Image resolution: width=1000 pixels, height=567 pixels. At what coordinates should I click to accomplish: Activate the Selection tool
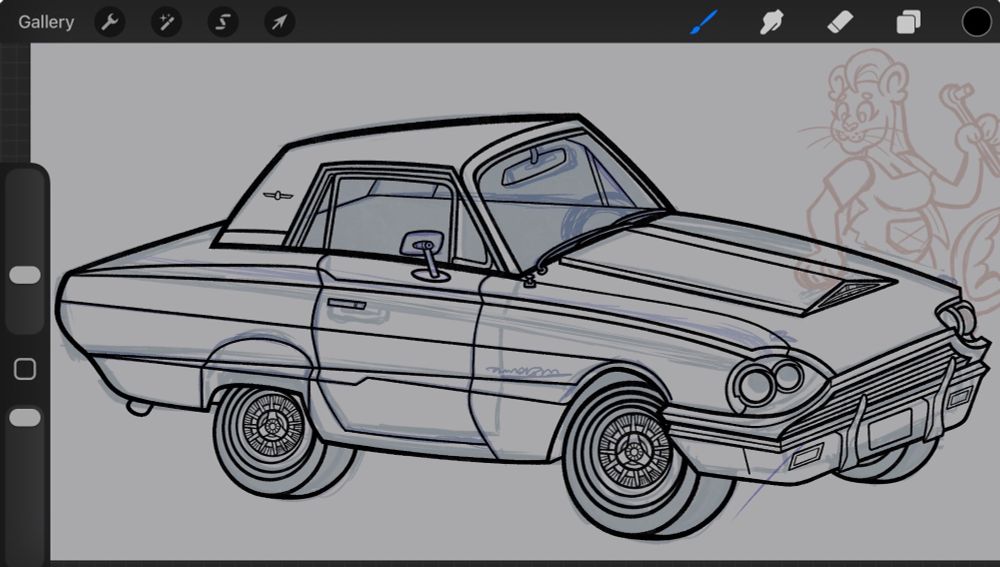pyautogui.click(x=223, y=22)
